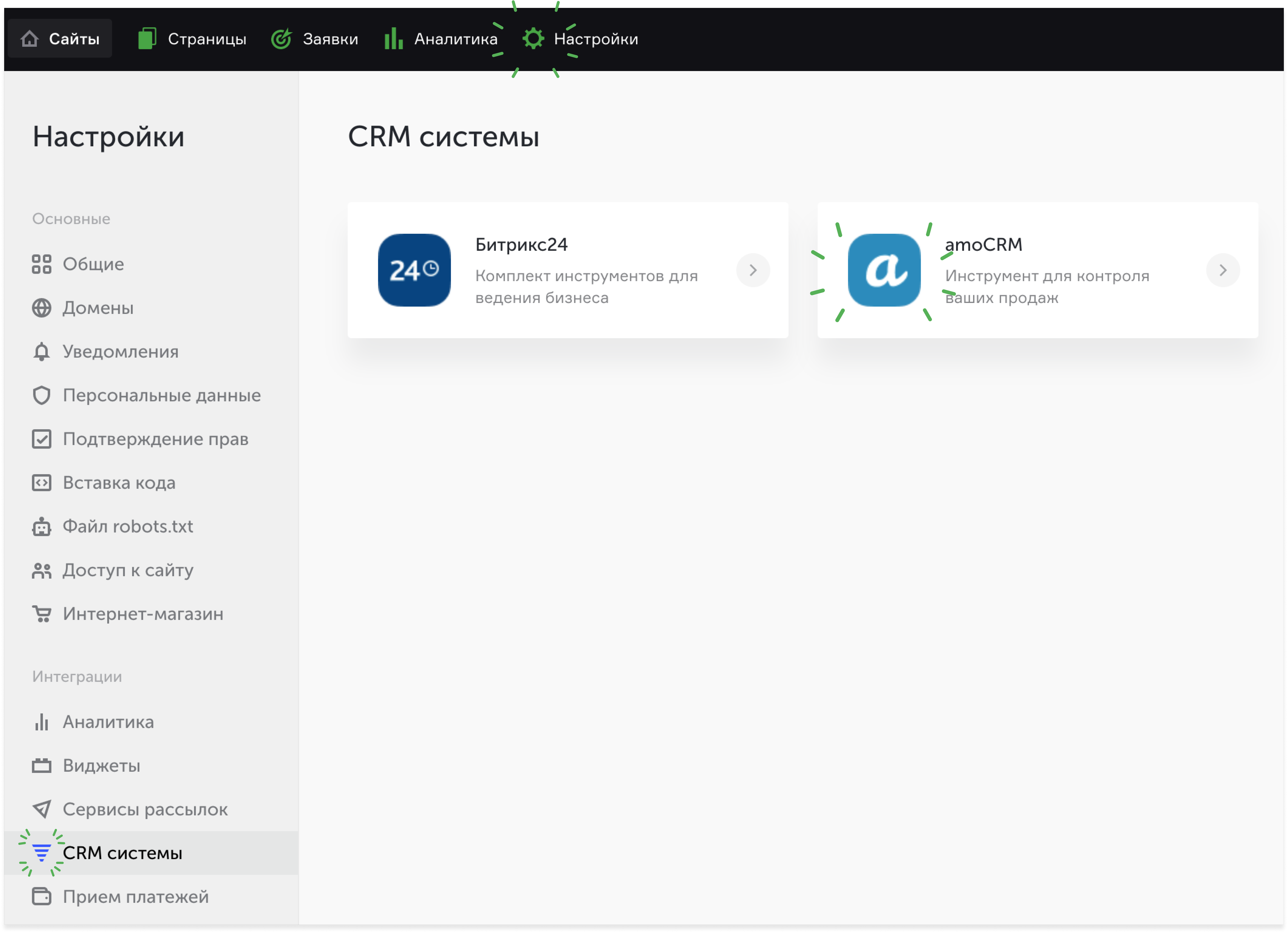Click the funnel icon next to CRM системы
The image size is (1288, 933).
(41, 853)
